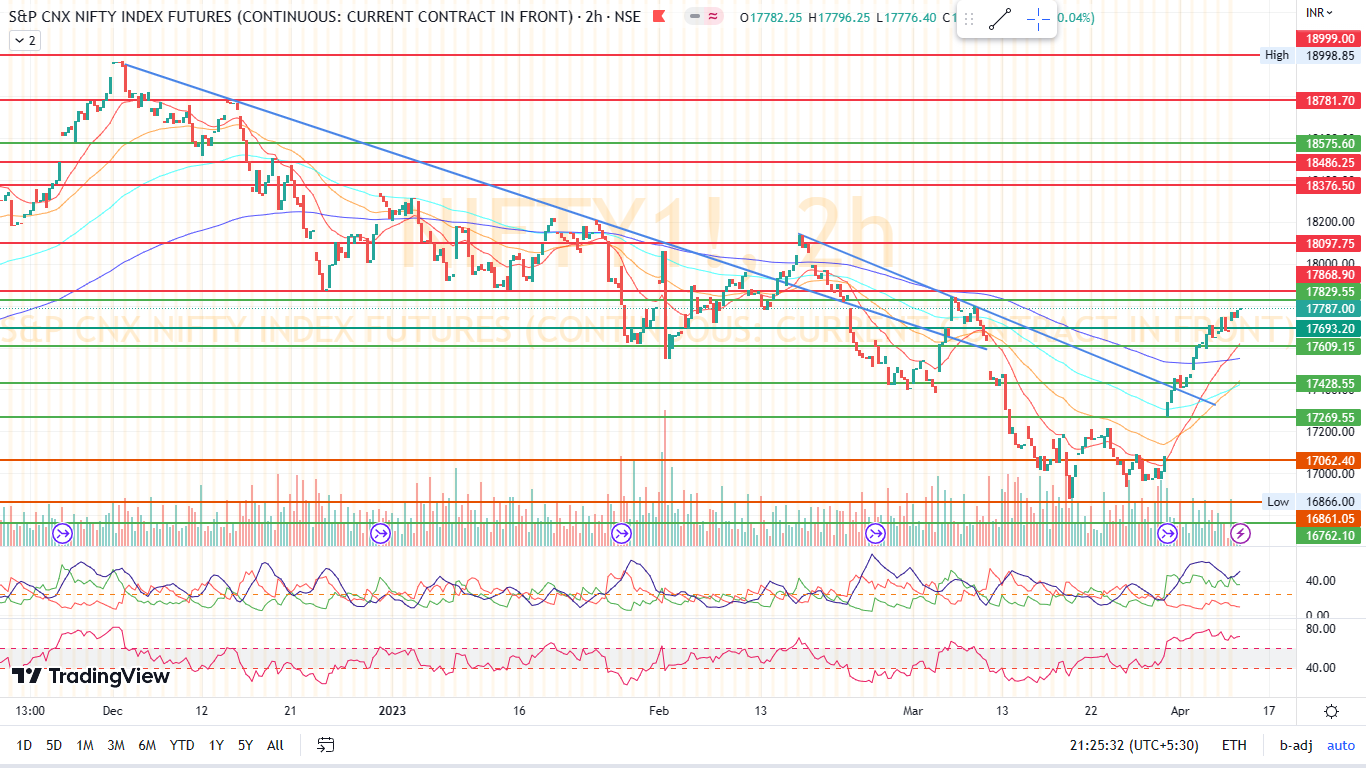Open the TradingView logo link

[91, 677]
